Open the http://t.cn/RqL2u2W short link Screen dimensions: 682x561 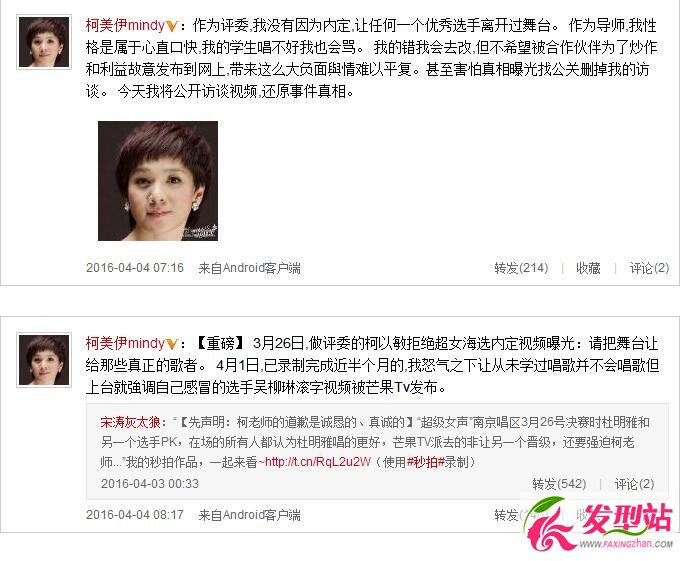[x=318, y=461]
